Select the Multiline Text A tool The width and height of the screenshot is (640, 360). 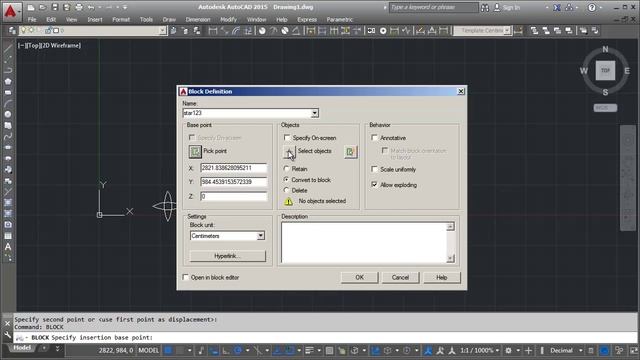point(8,247)
